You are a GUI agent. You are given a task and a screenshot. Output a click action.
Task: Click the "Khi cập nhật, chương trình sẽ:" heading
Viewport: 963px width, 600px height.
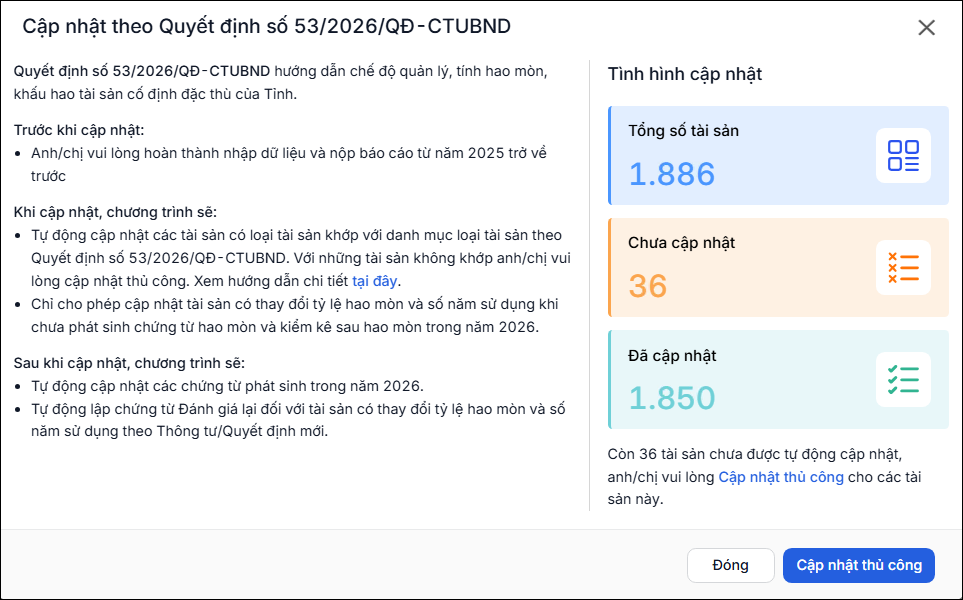[115, 212]
